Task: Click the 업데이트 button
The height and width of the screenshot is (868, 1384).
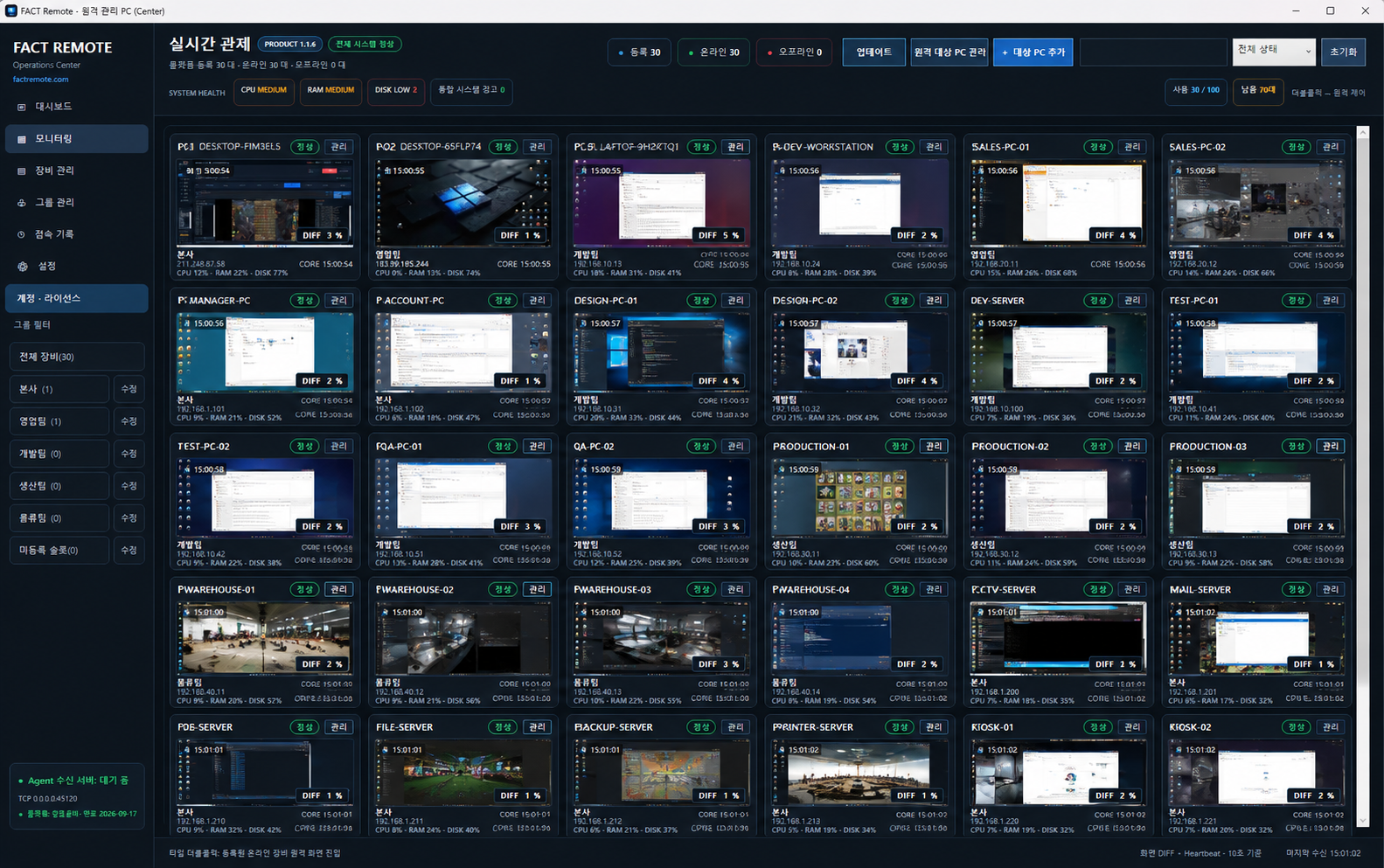Action: click(x=873, y=52)
